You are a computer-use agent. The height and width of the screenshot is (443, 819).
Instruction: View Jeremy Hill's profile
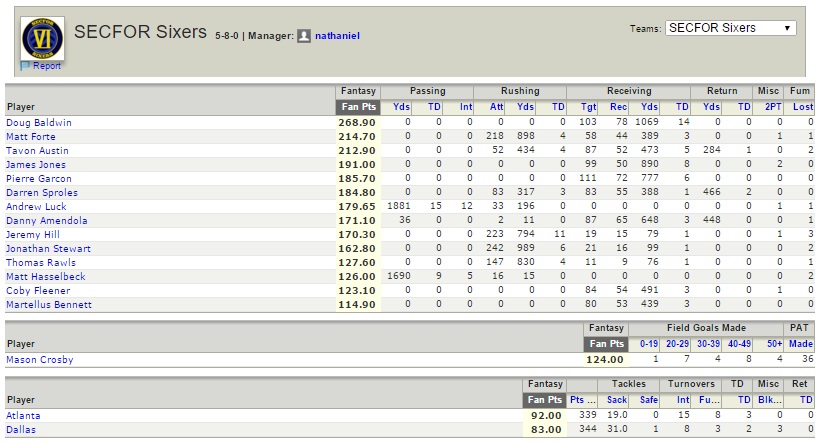tap(33, 235)
